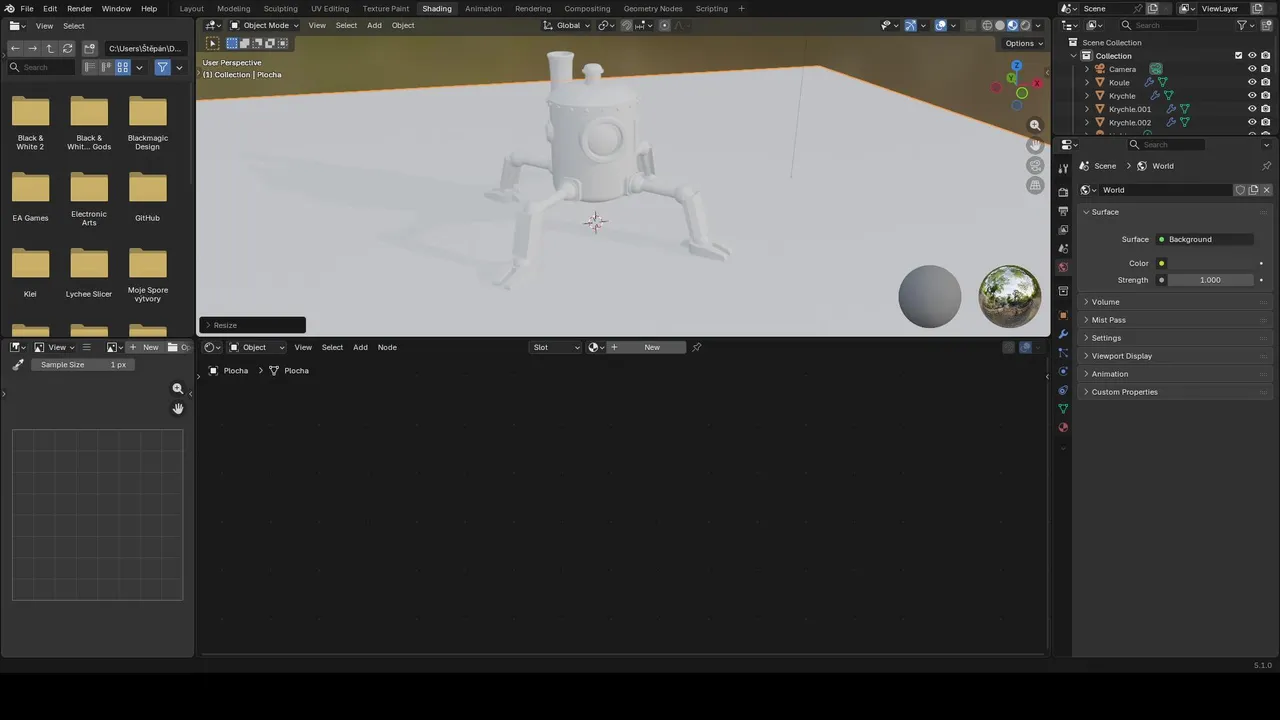The width and height of the screenshot is (1280, 720).
Task: Switch viewport to rendered shading
Action: pos(1025,26)
